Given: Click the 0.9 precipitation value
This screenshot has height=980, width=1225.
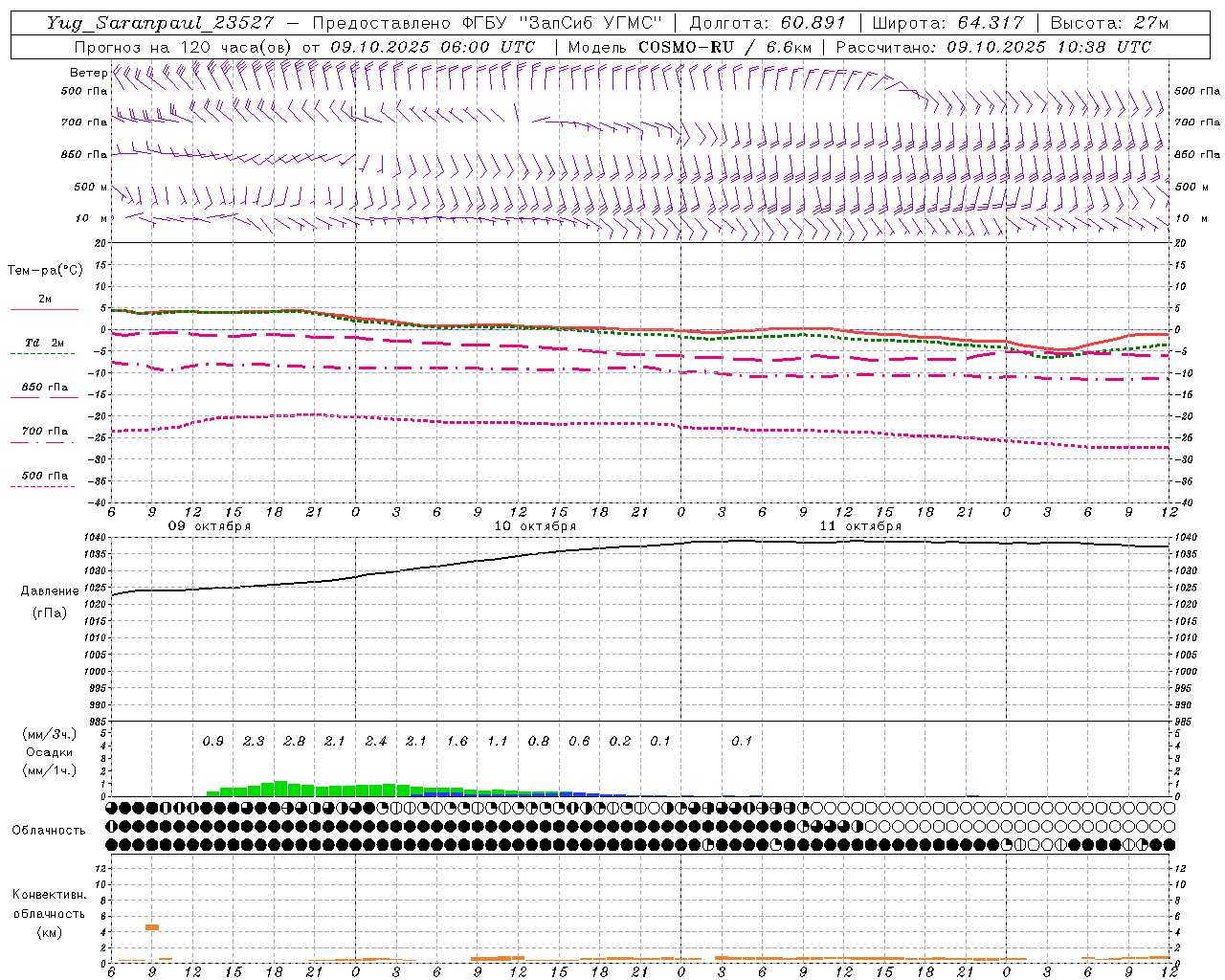Looking at the screenshot, I should pos(213,741).
